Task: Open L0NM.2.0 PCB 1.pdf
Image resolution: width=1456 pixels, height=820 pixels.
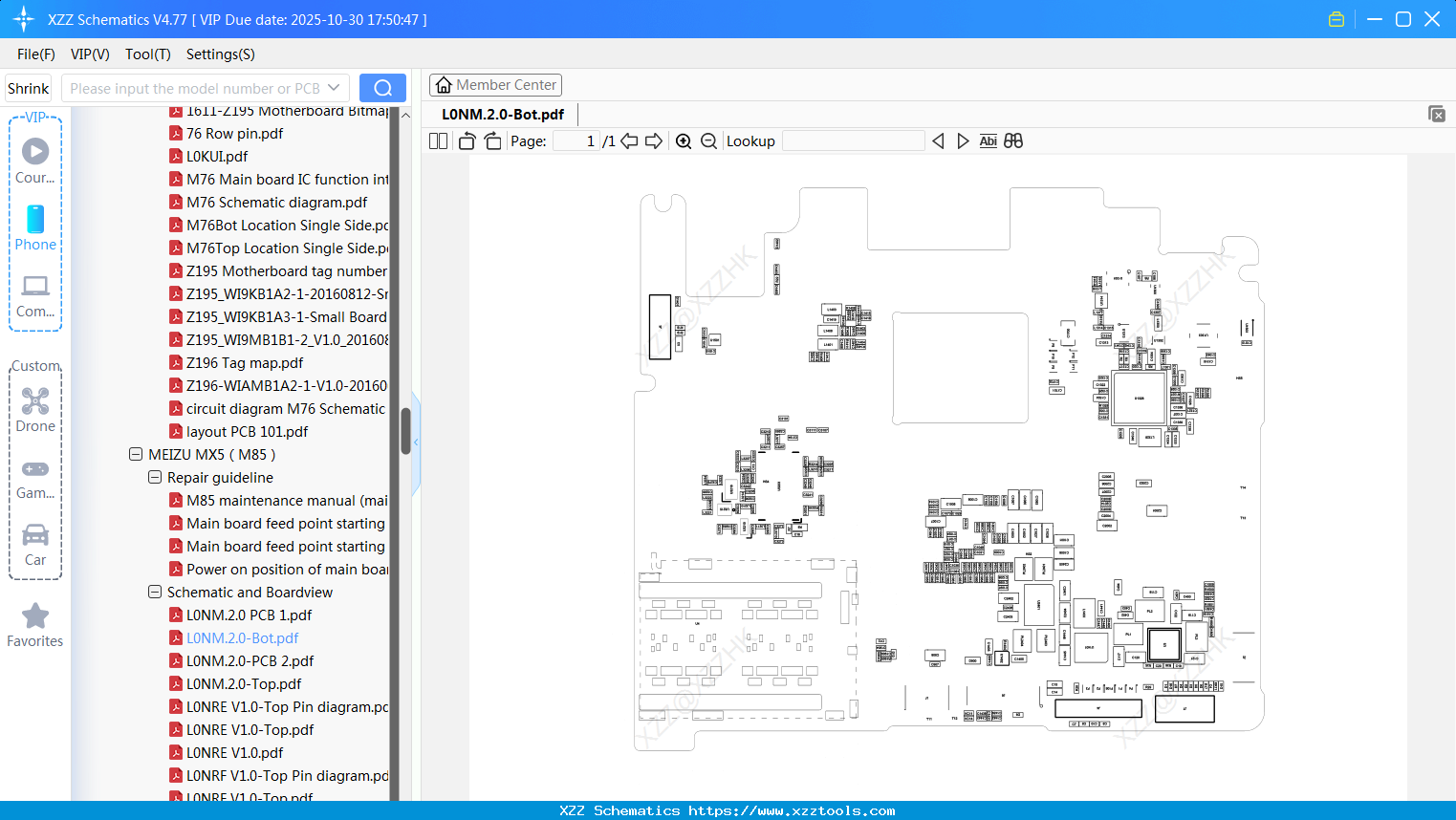Action: [249, 615]
